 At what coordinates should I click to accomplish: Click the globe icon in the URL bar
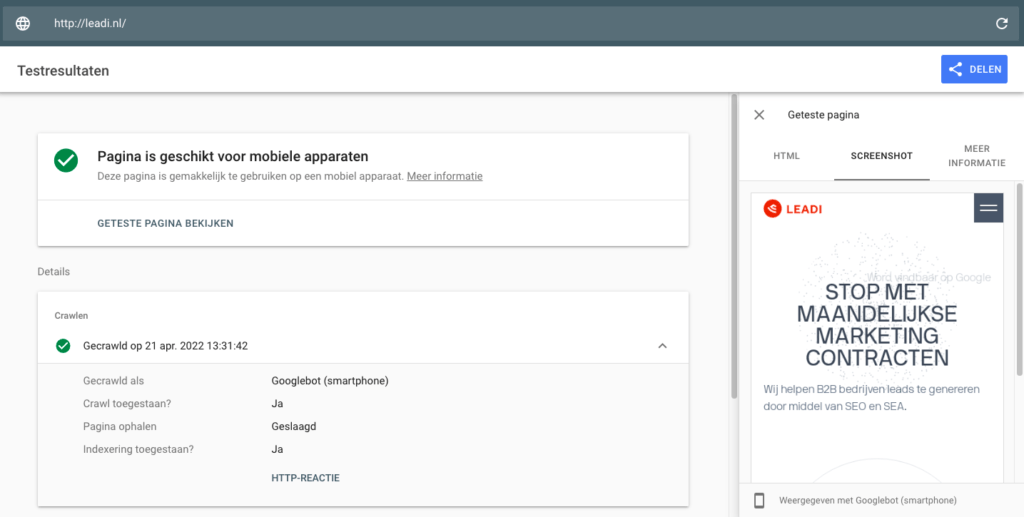pos(23,23)
